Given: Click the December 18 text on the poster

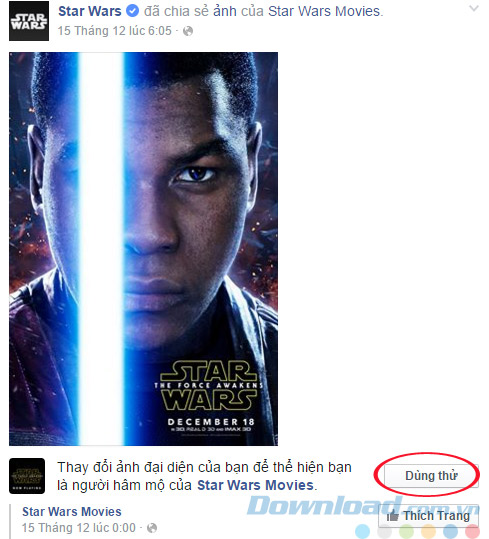Looking at the screenshot, I should pyautogui.click(x=211, y=422).
